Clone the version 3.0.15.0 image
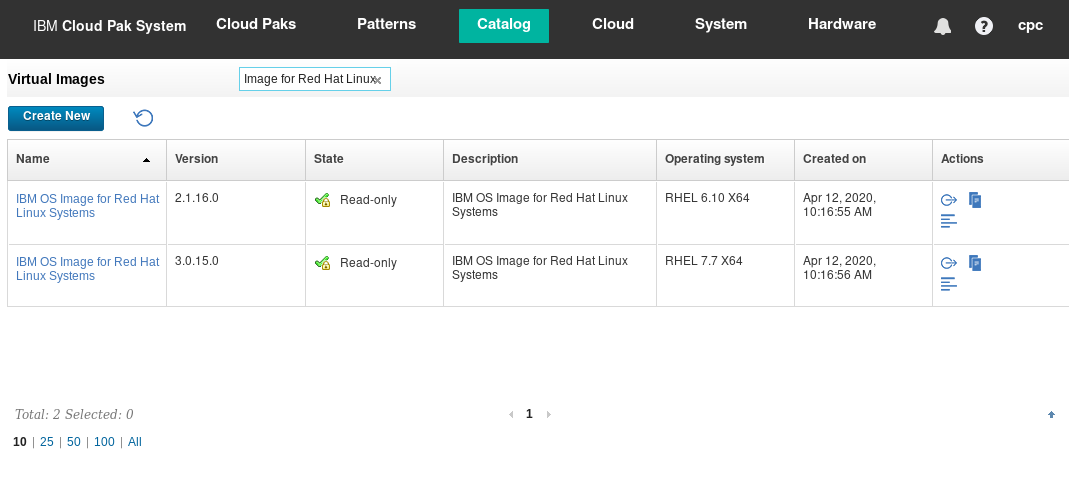Image resolution: width=1069 pixels, height=481 pixels. (975, 263)
